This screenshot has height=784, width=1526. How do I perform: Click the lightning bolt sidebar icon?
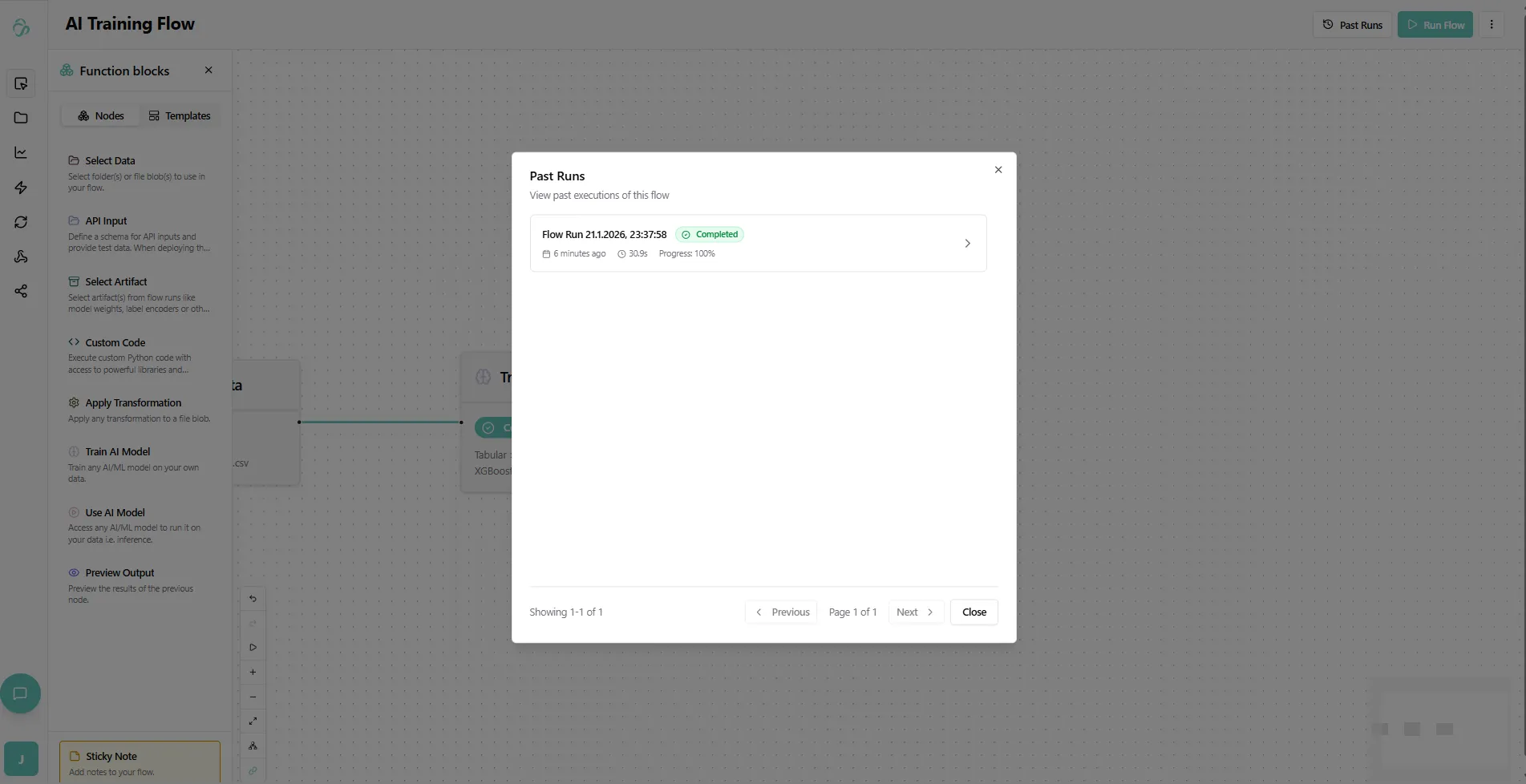coord(21,188)
